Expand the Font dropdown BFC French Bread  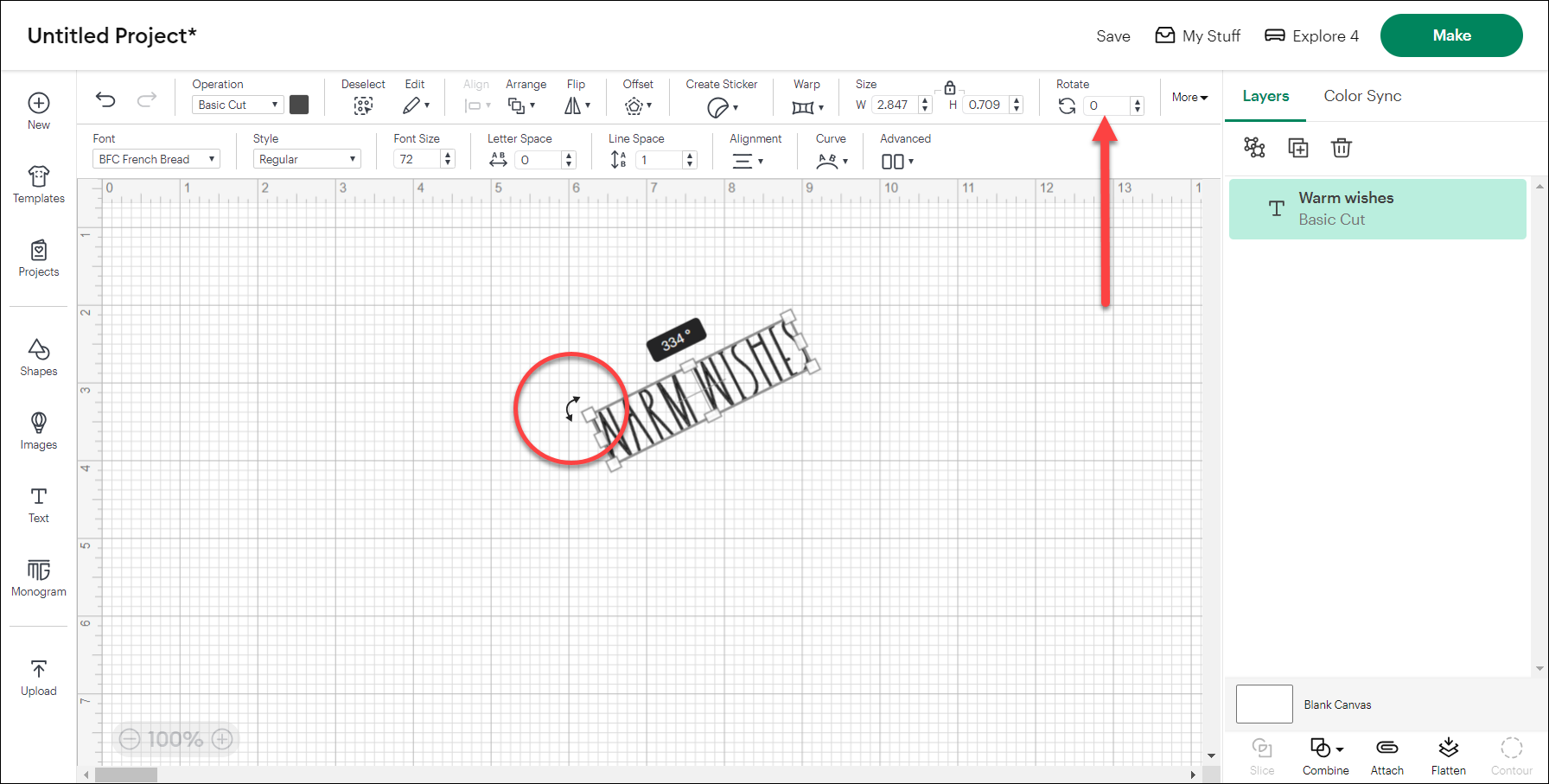(x=156, y=159)
